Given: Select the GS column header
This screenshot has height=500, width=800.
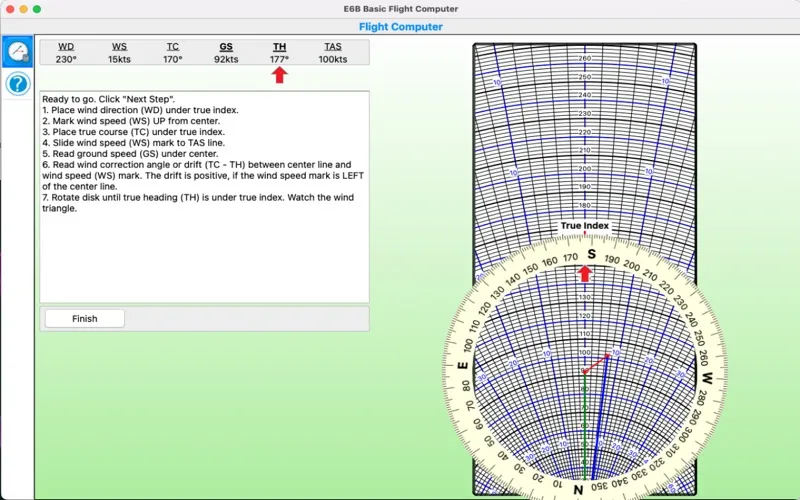Looking at the screenshot, I should tap(226, 46).
